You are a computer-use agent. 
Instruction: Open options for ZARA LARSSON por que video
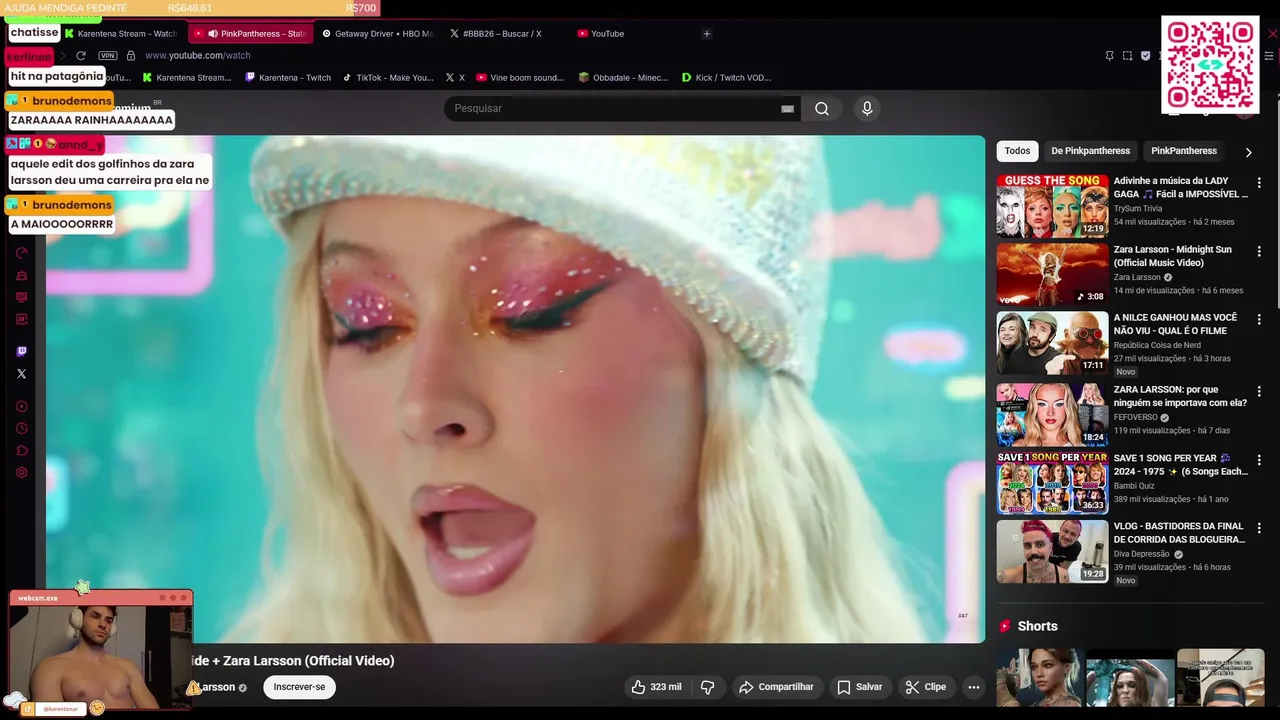pos(1259,391)
